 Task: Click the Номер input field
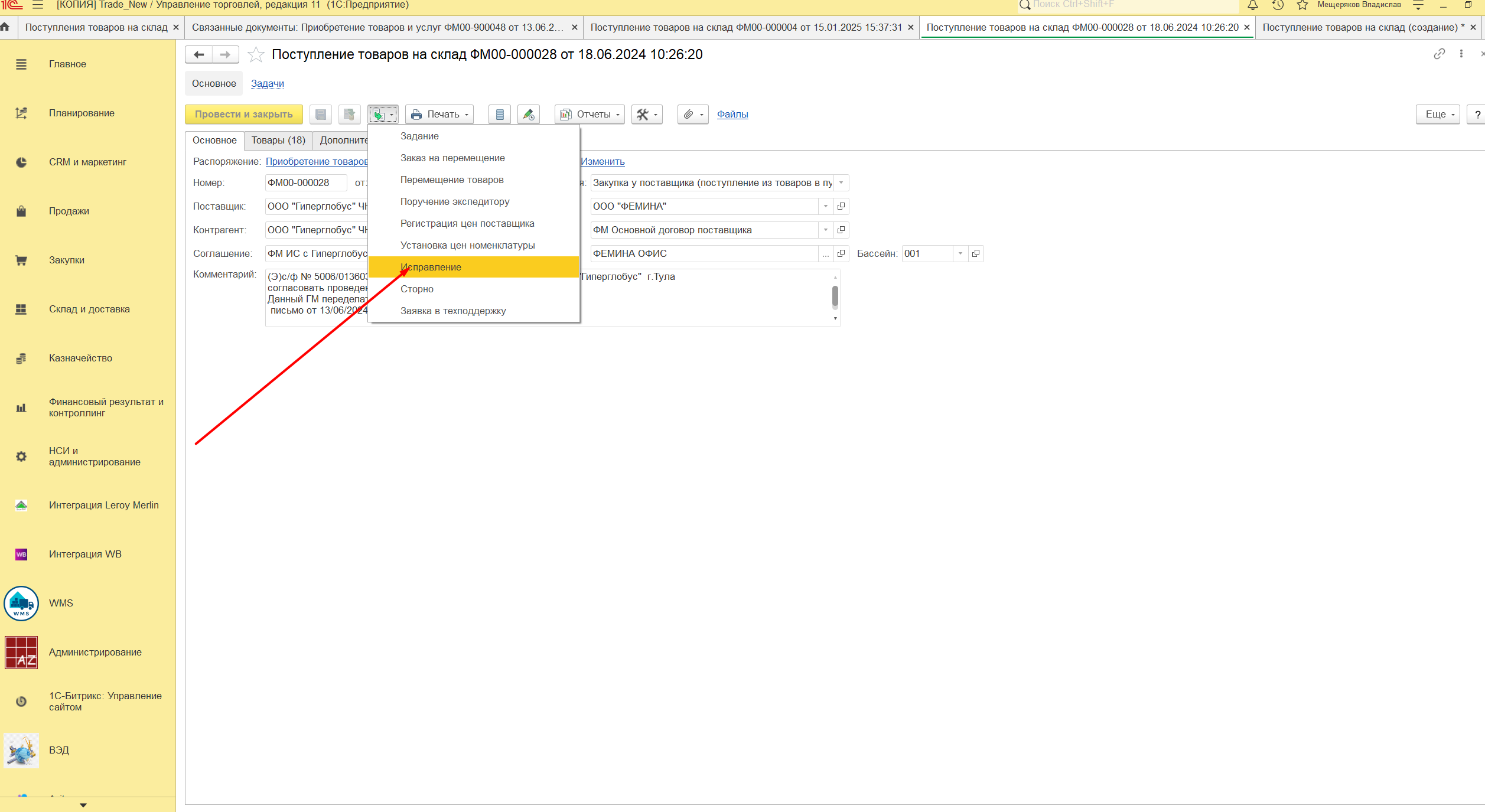pos(305,182)
